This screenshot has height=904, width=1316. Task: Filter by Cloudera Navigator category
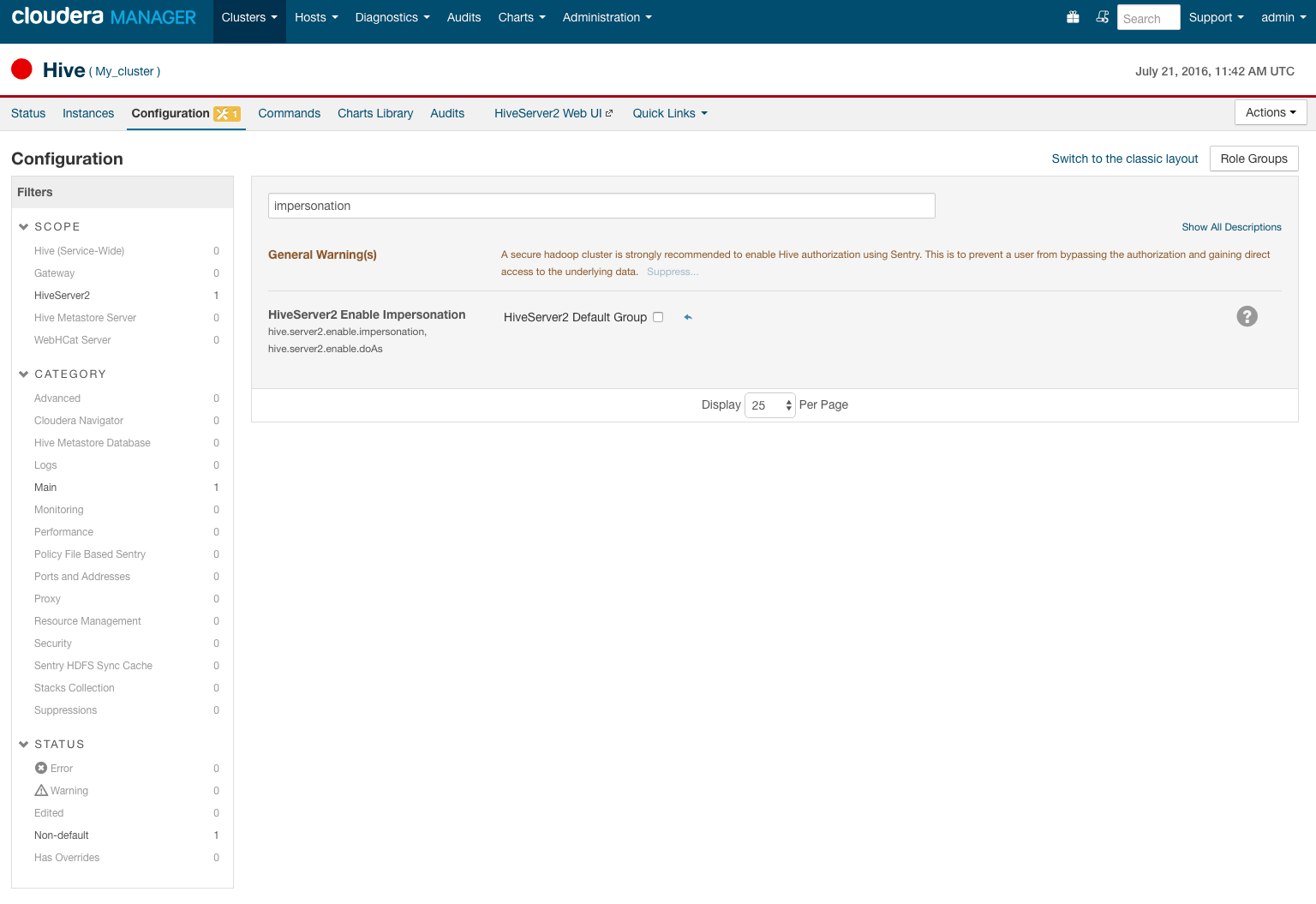pos(125,421)
